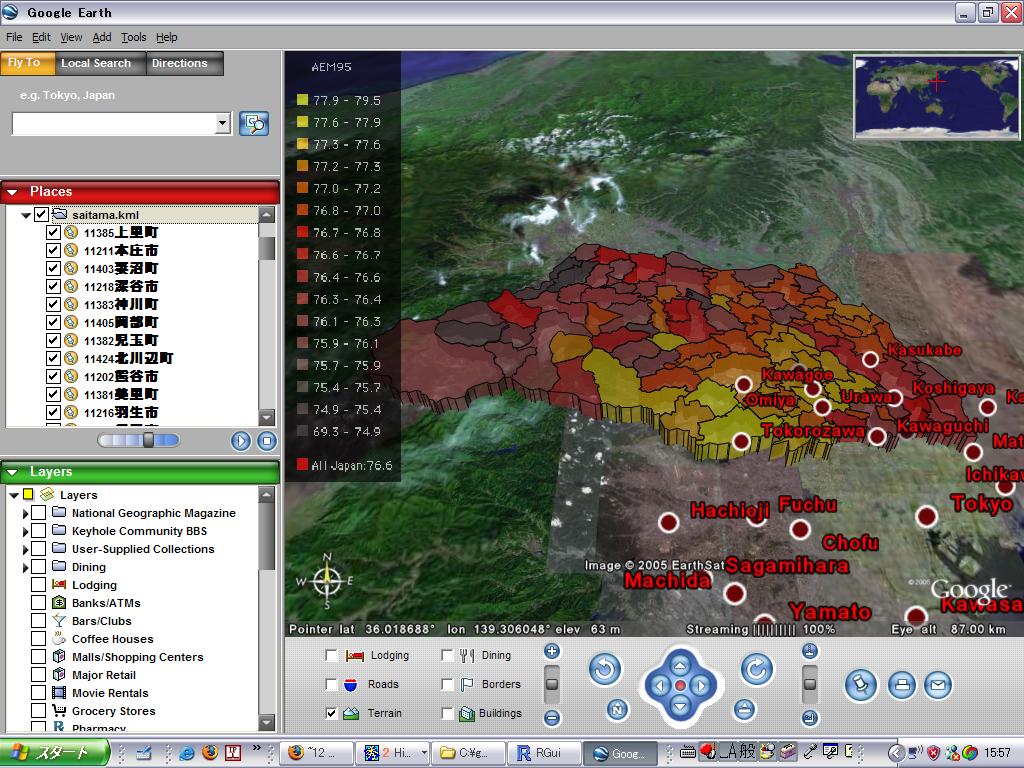Reset view to north
The image size is (1024, 768).
pyautogui.click(x=616, y=710)
